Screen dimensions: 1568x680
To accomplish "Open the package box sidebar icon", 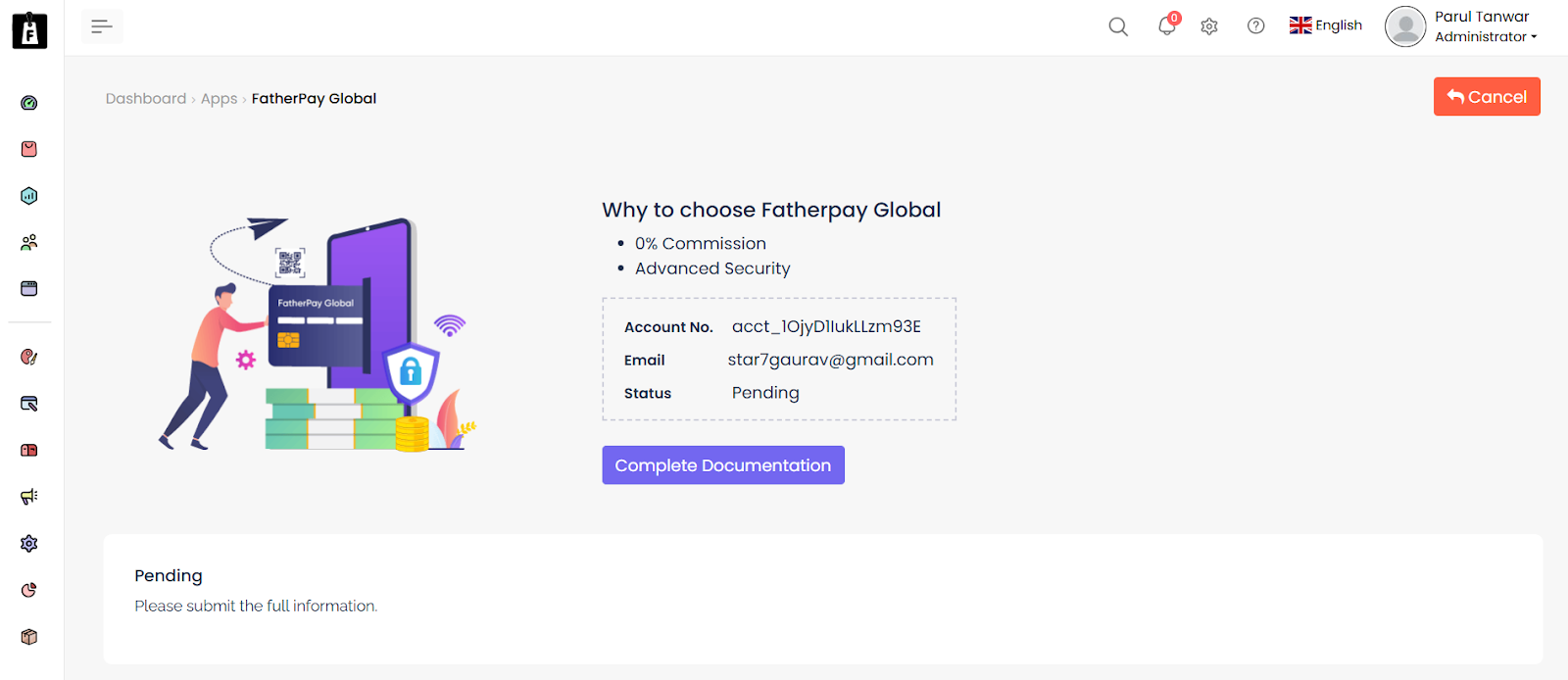I will (x=29, y=637).
